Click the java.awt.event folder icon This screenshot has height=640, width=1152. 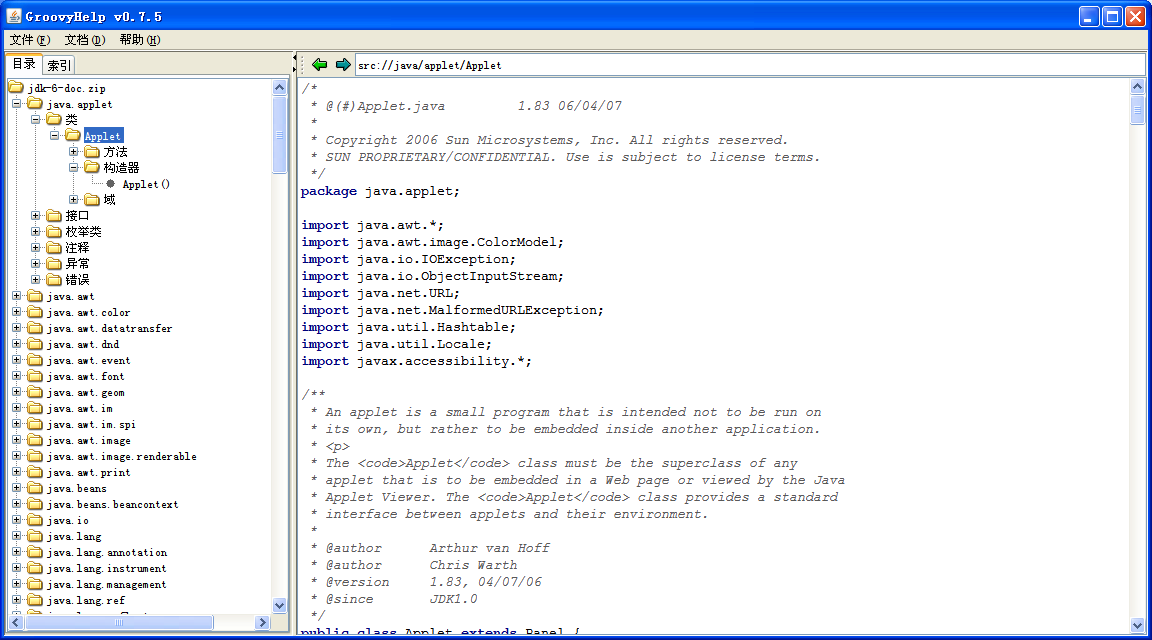[35, 360]
